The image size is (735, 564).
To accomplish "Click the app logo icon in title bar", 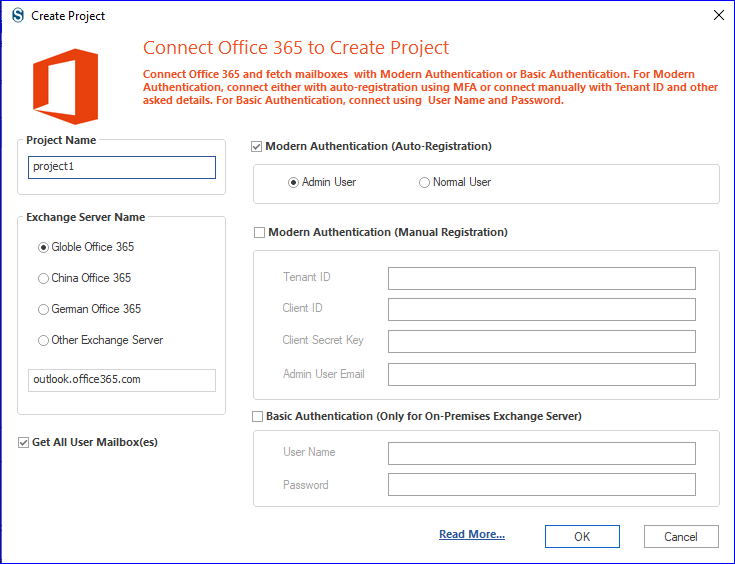I will click(18, 15).
